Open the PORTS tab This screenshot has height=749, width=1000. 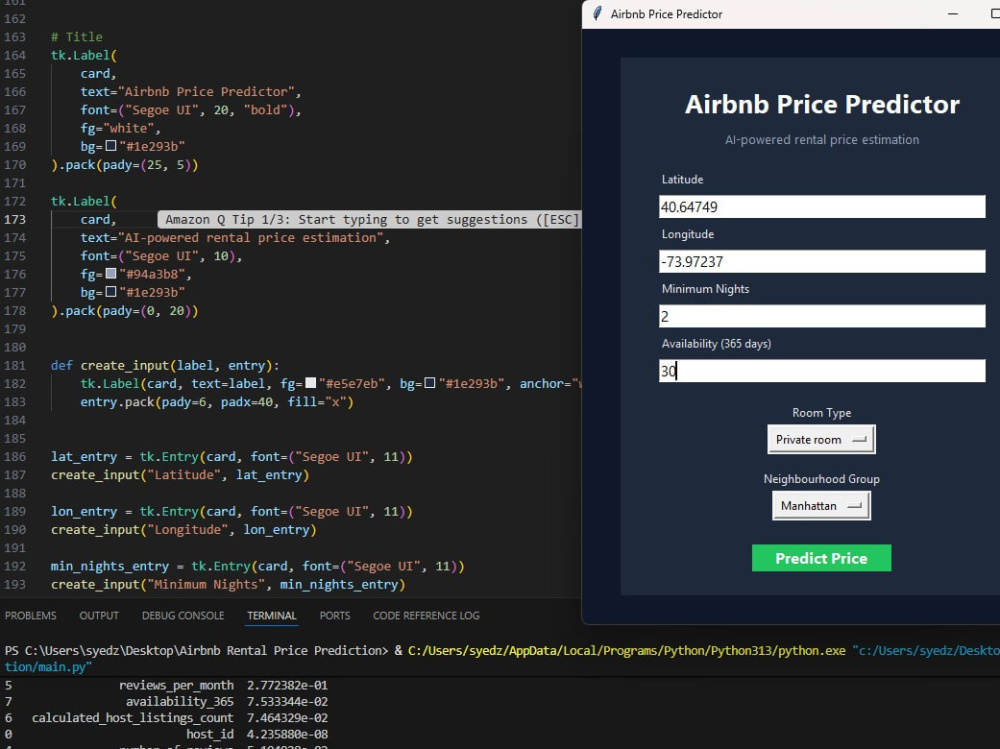335,616
